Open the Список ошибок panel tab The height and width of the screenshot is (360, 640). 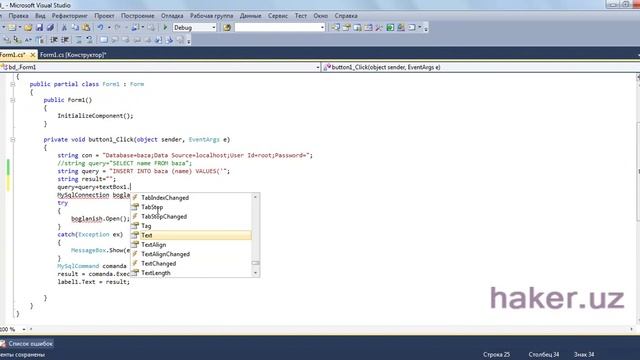point(27,344)
